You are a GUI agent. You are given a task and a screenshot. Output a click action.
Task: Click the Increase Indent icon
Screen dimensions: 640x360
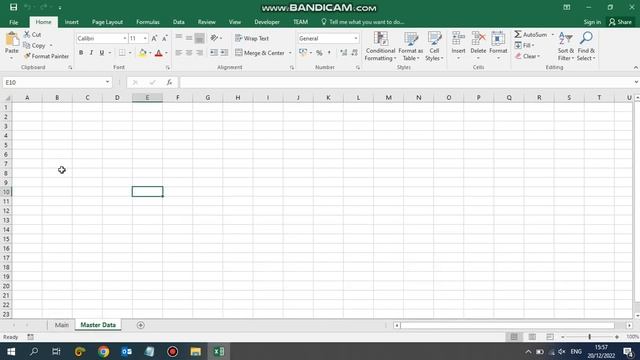click(224, 53)
